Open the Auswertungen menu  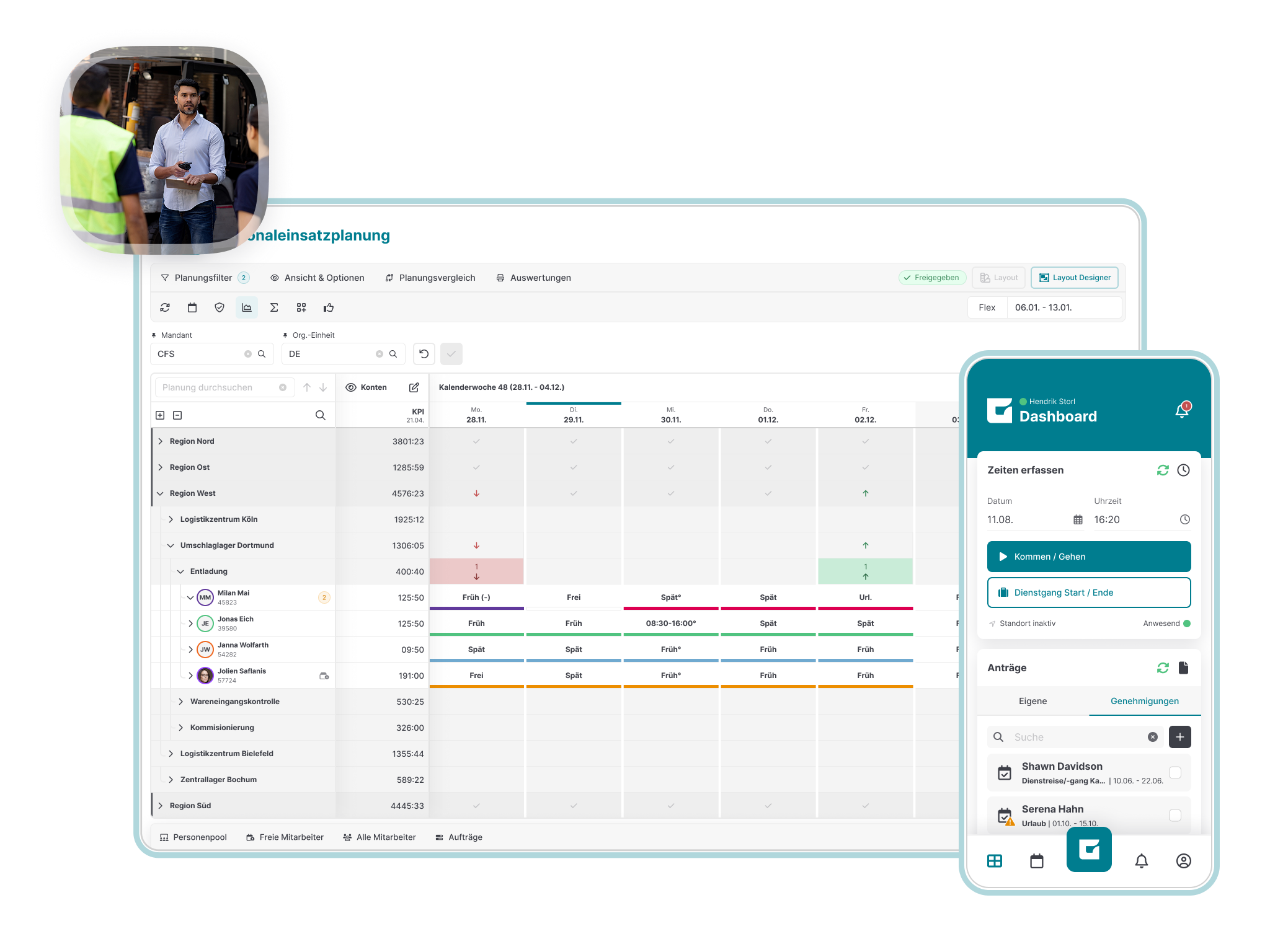tap(533, 278)
